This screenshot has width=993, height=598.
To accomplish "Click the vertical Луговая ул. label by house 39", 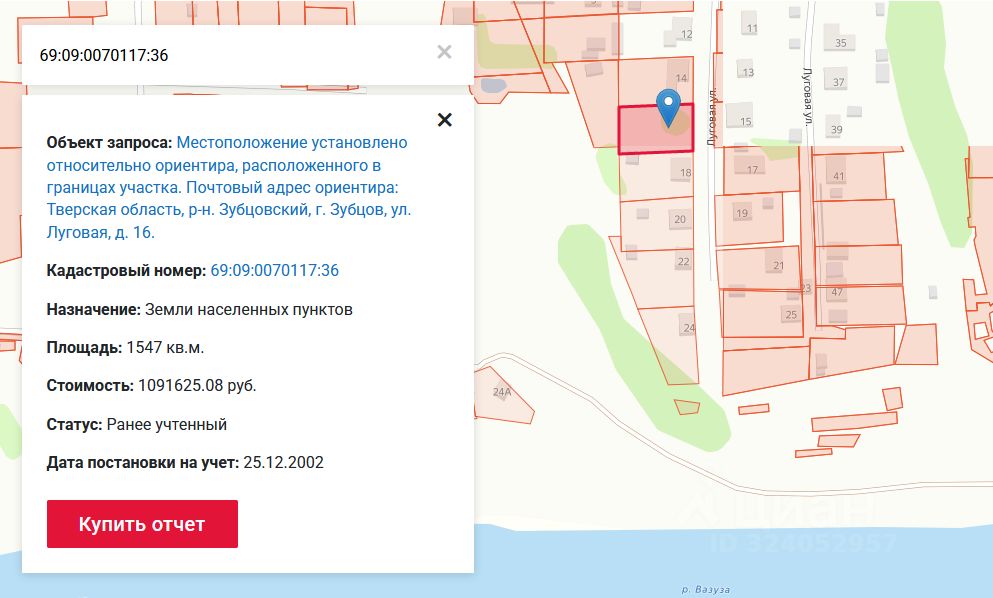I will pos(807,96).
